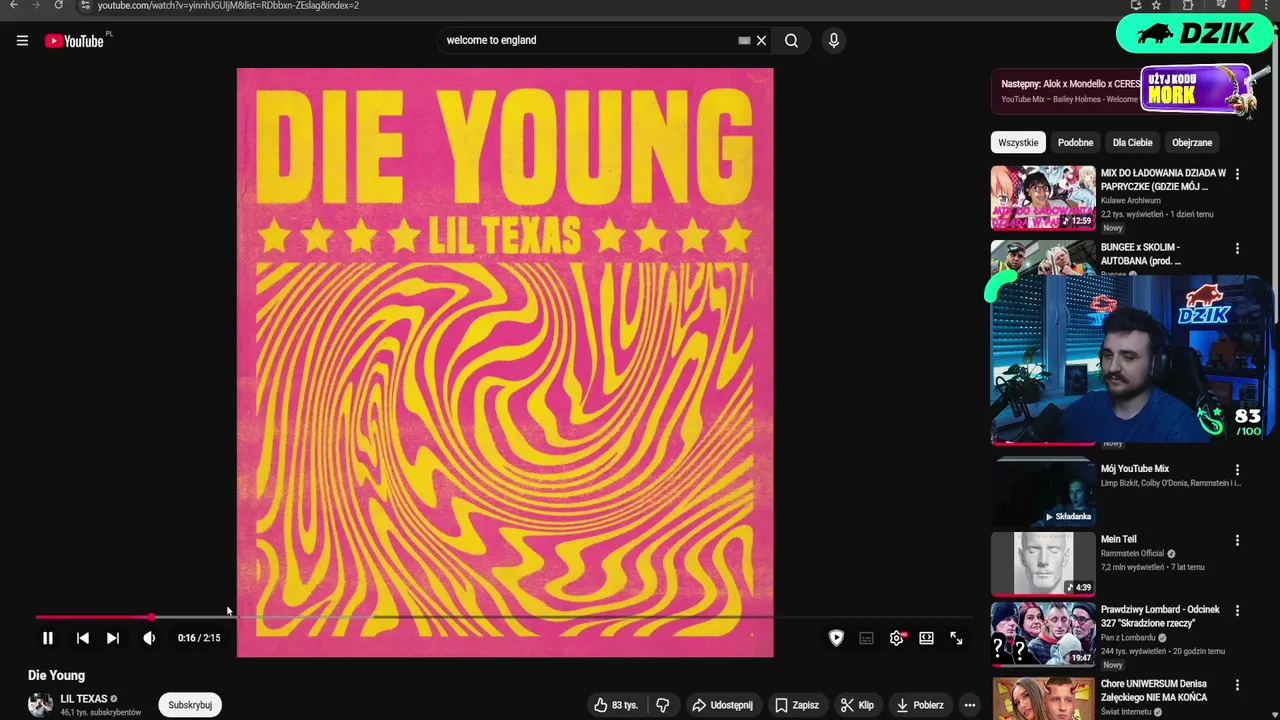This screenshot has height=720, width=1280.
Task: Open options for MIX DO ŁADOWANIA video
Action: [x=1237, y=174]
